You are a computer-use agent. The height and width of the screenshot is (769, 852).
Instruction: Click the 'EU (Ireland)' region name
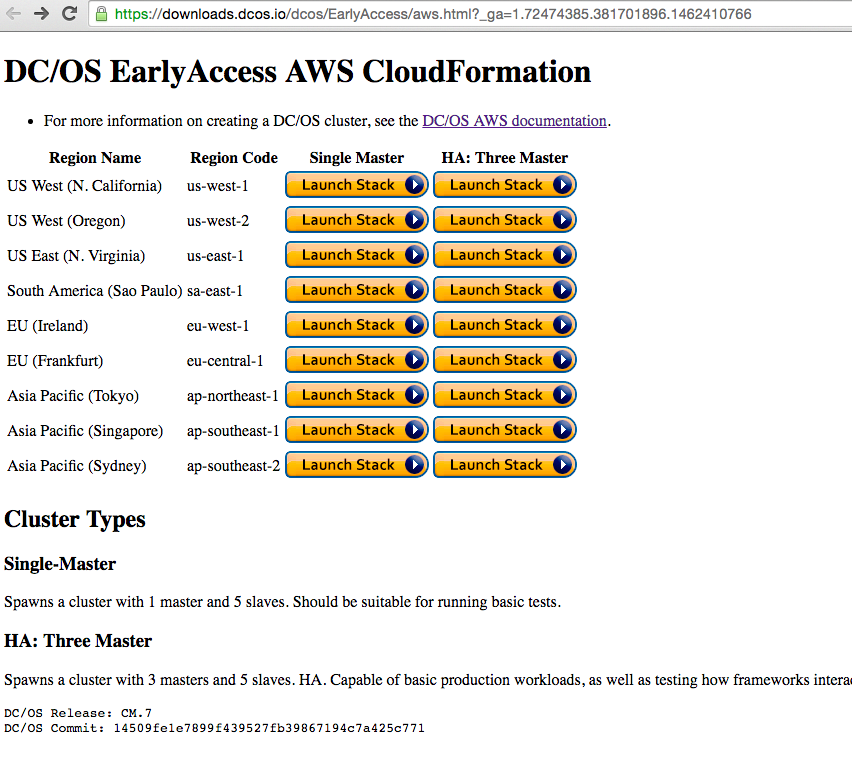pos(47,326)
